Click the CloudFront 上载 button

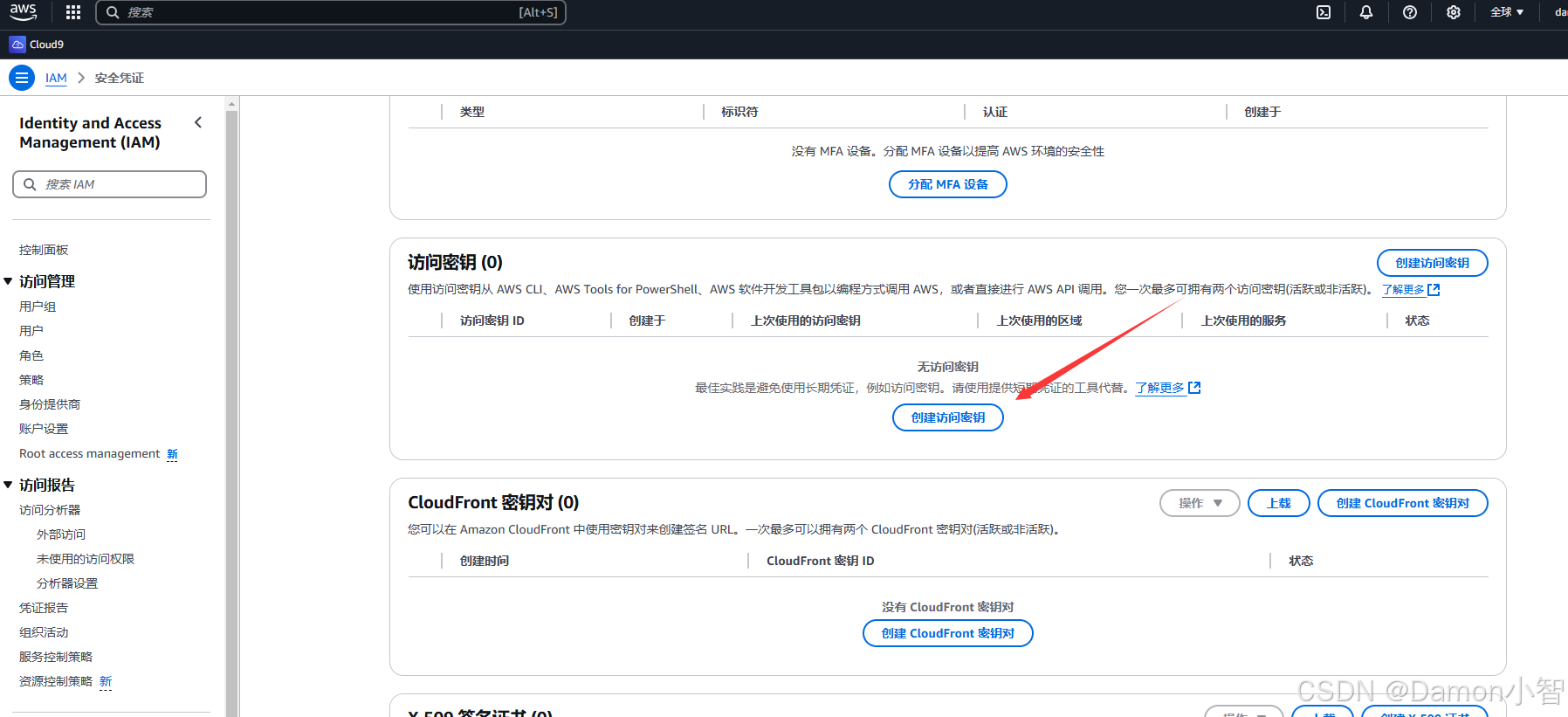click(x=1279, y=503)
